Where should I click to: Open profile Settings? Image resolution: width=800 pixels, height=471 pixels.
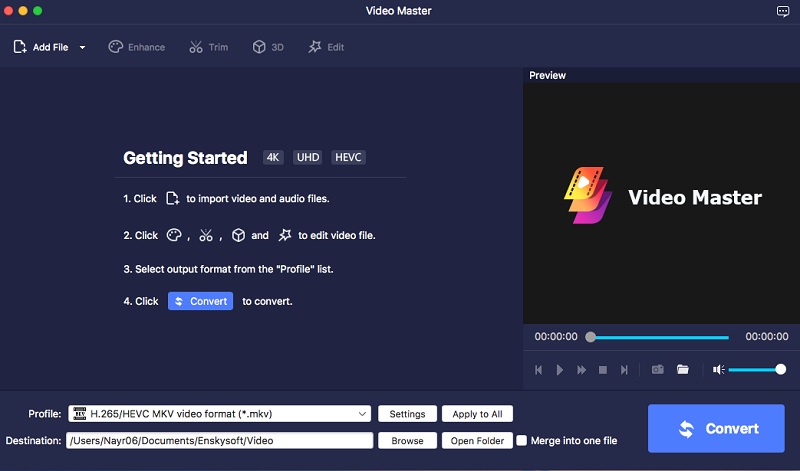407,414
